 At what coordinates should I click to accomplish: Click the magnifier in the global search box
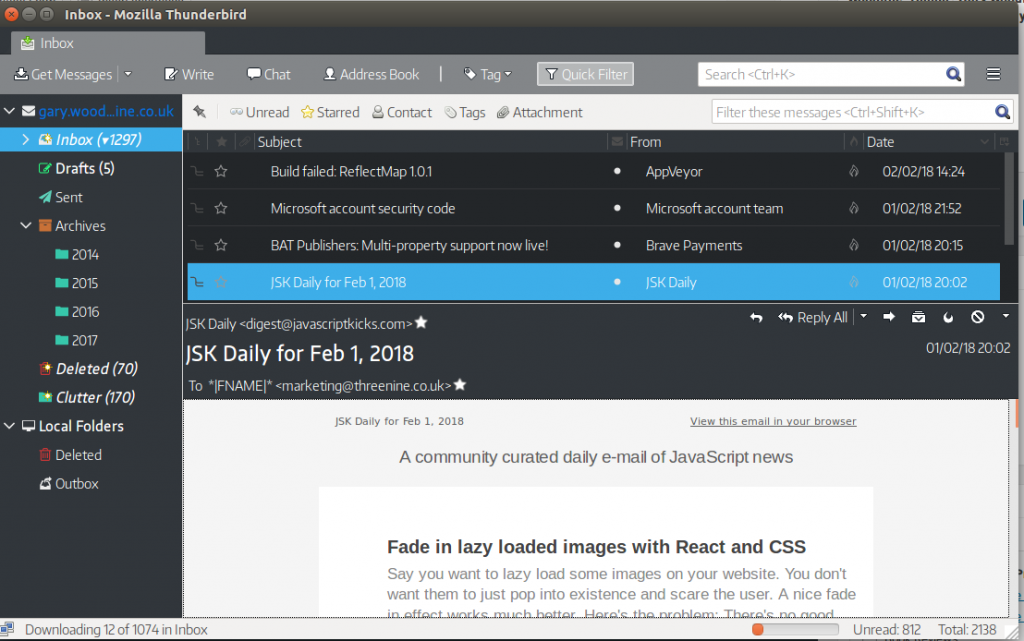pyautogui.click(x=953, y=74)
